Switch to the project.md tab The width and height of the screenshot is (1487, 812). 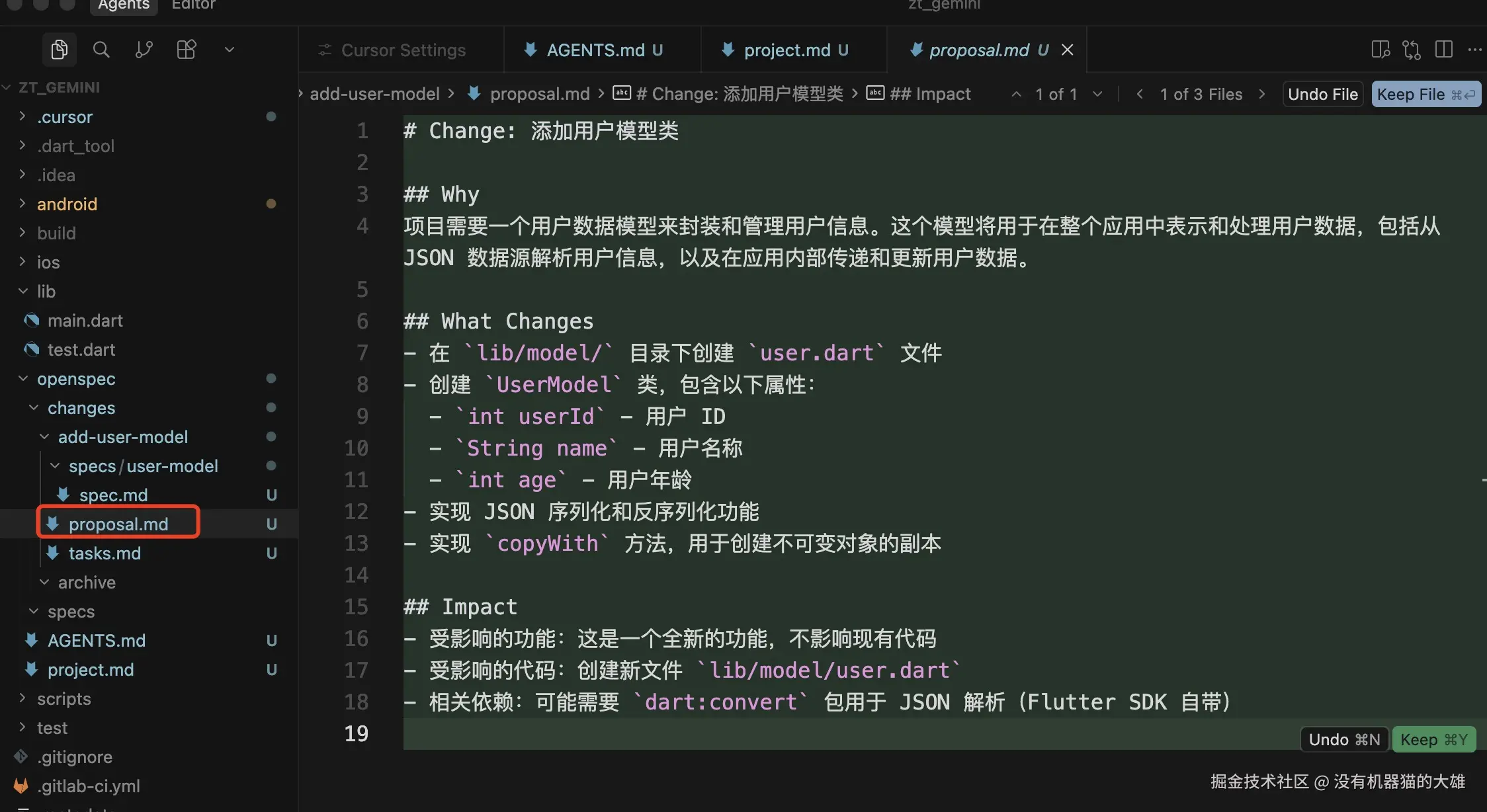tap(786, 50)
